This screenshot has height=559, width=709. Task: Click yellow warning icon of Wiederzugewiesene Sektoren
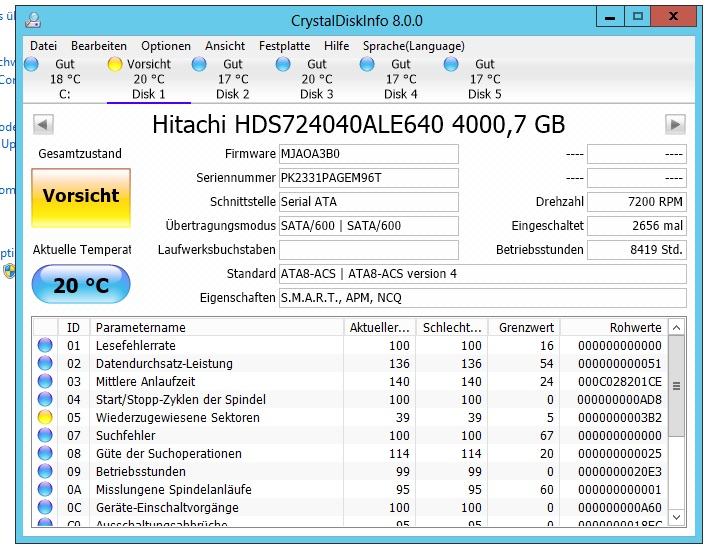tap(45, 417)
